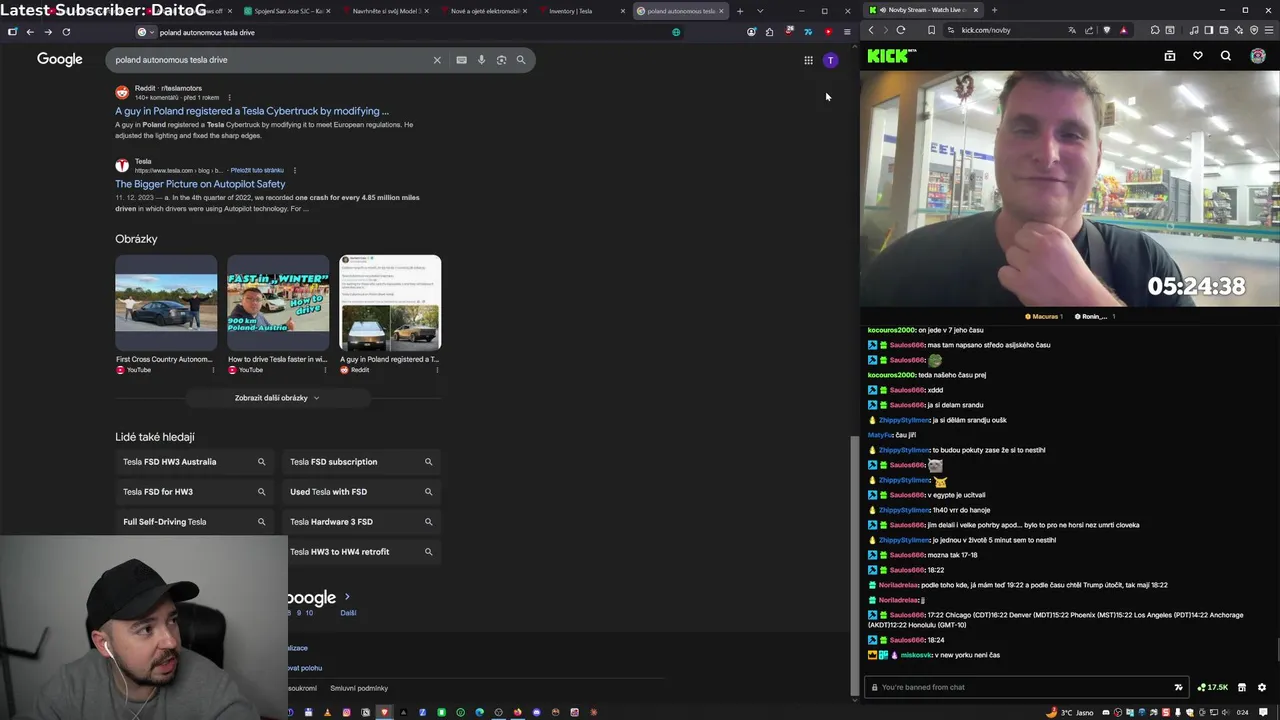
Task: Reload page in left browser window
Action: coord(66,32)
